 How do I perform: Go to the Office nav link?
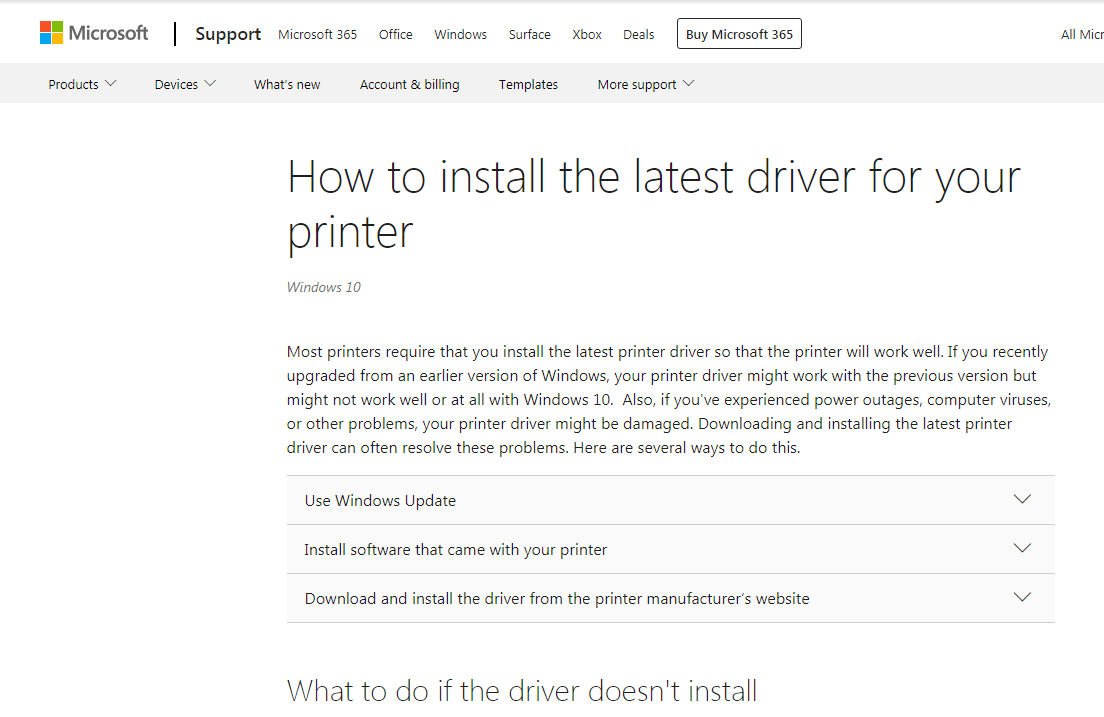point(395,34)
